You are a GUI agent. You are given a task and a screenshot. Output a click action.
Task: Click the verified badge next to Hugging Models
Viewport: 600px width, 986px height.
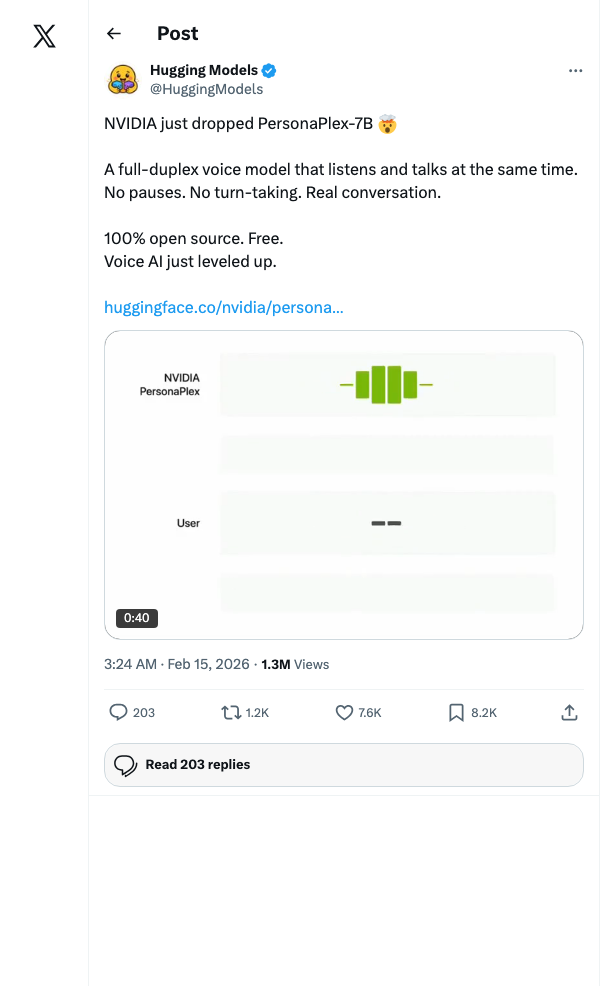pos(267,70)
